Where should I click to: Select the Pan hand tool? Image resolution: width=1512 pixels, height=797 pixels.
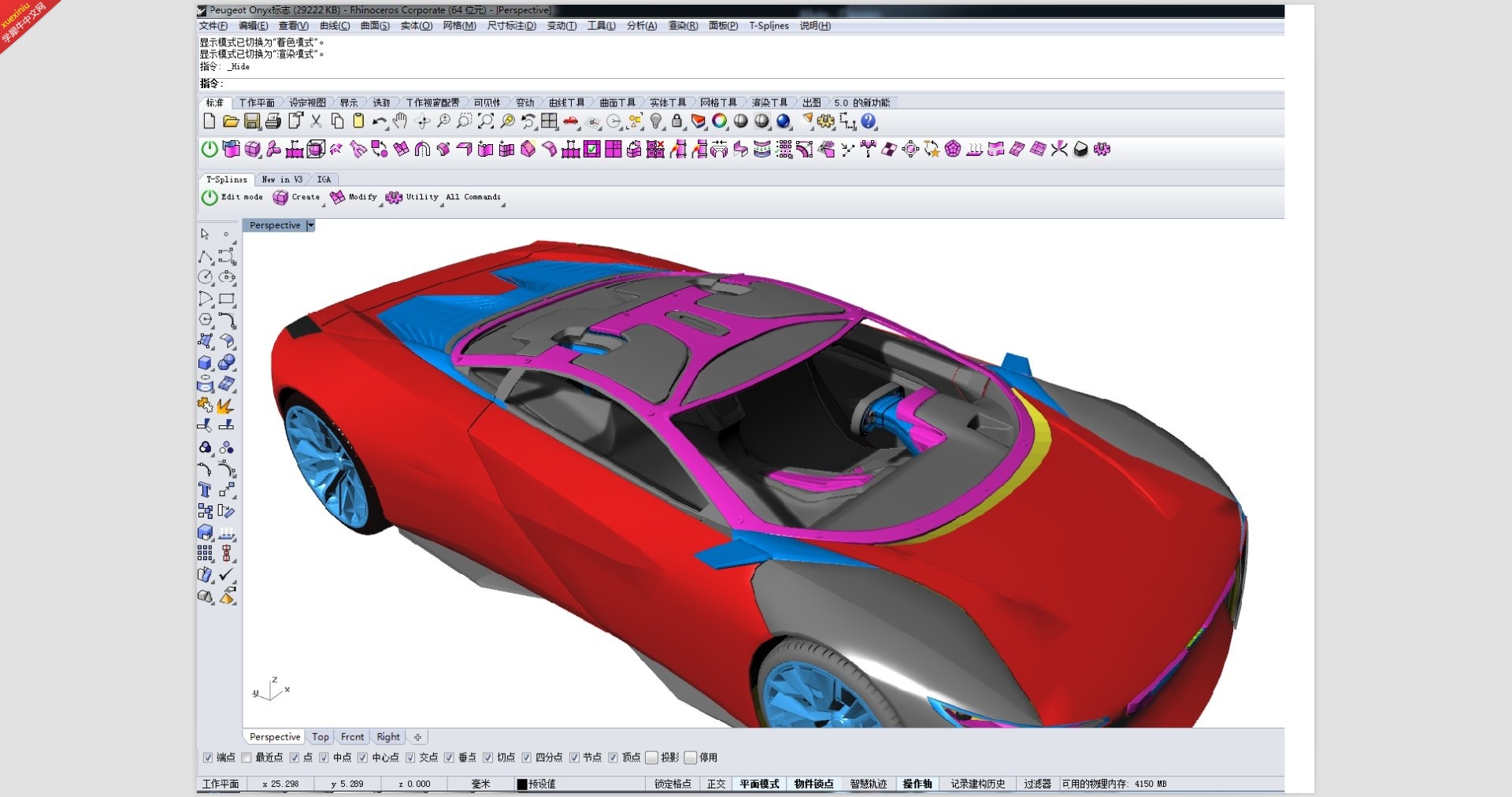(401, 121)
